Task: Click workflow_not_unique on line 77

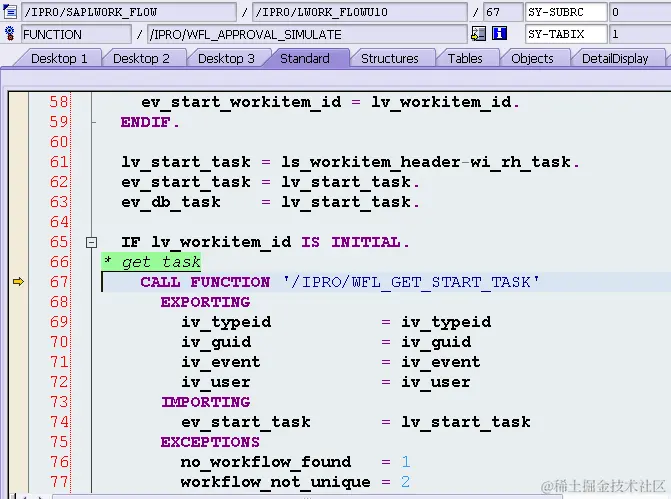Action: [276, 482]
